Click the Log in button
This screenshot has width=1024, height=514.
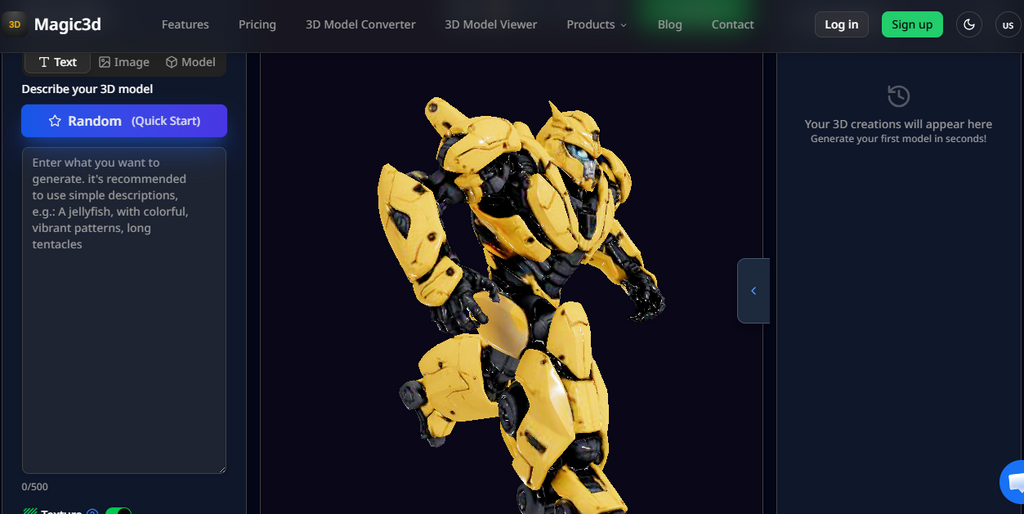coord(842,25)
